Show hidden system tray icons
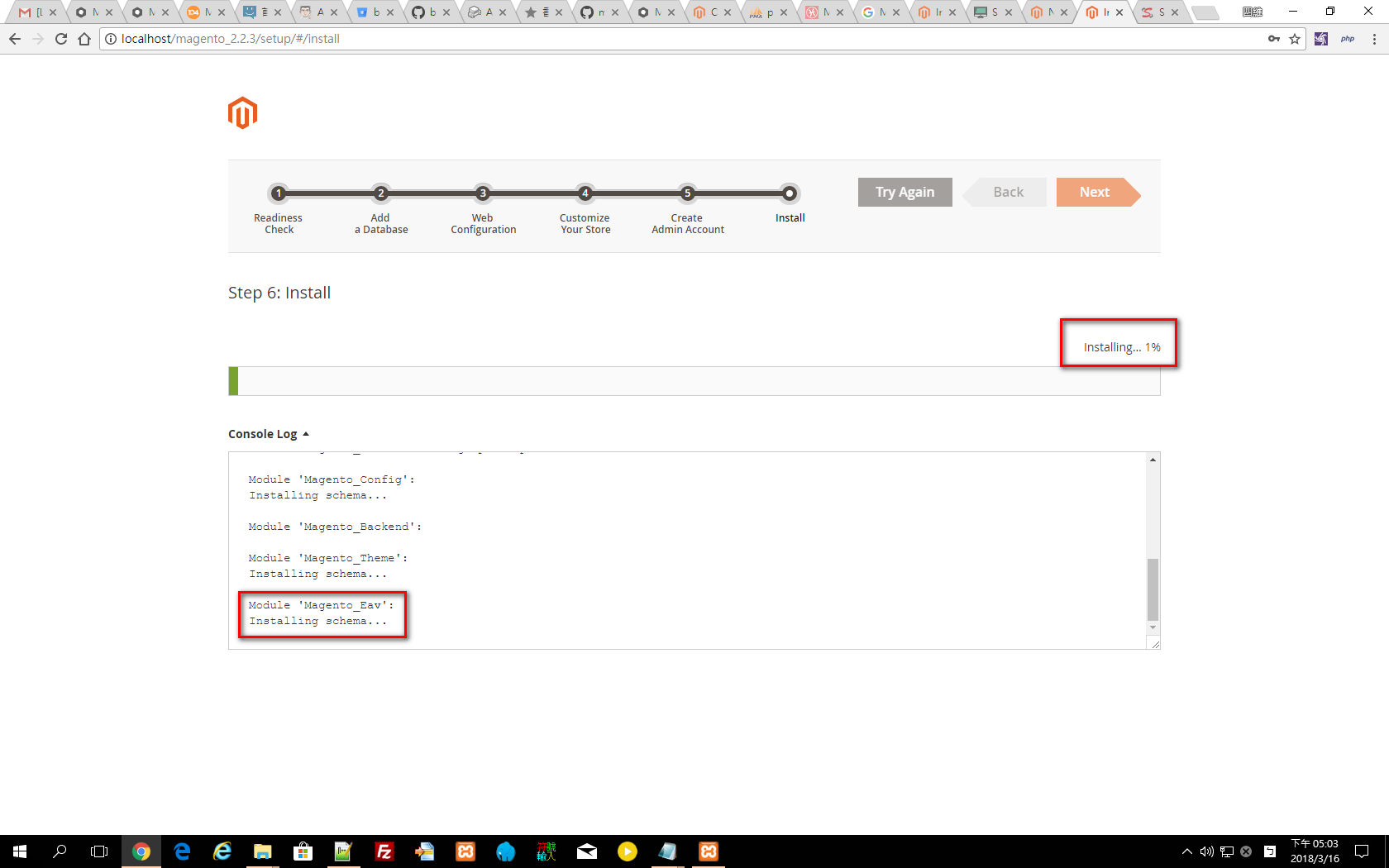Viewport: 1389px width, 868px height. (x=1186, y=851)
